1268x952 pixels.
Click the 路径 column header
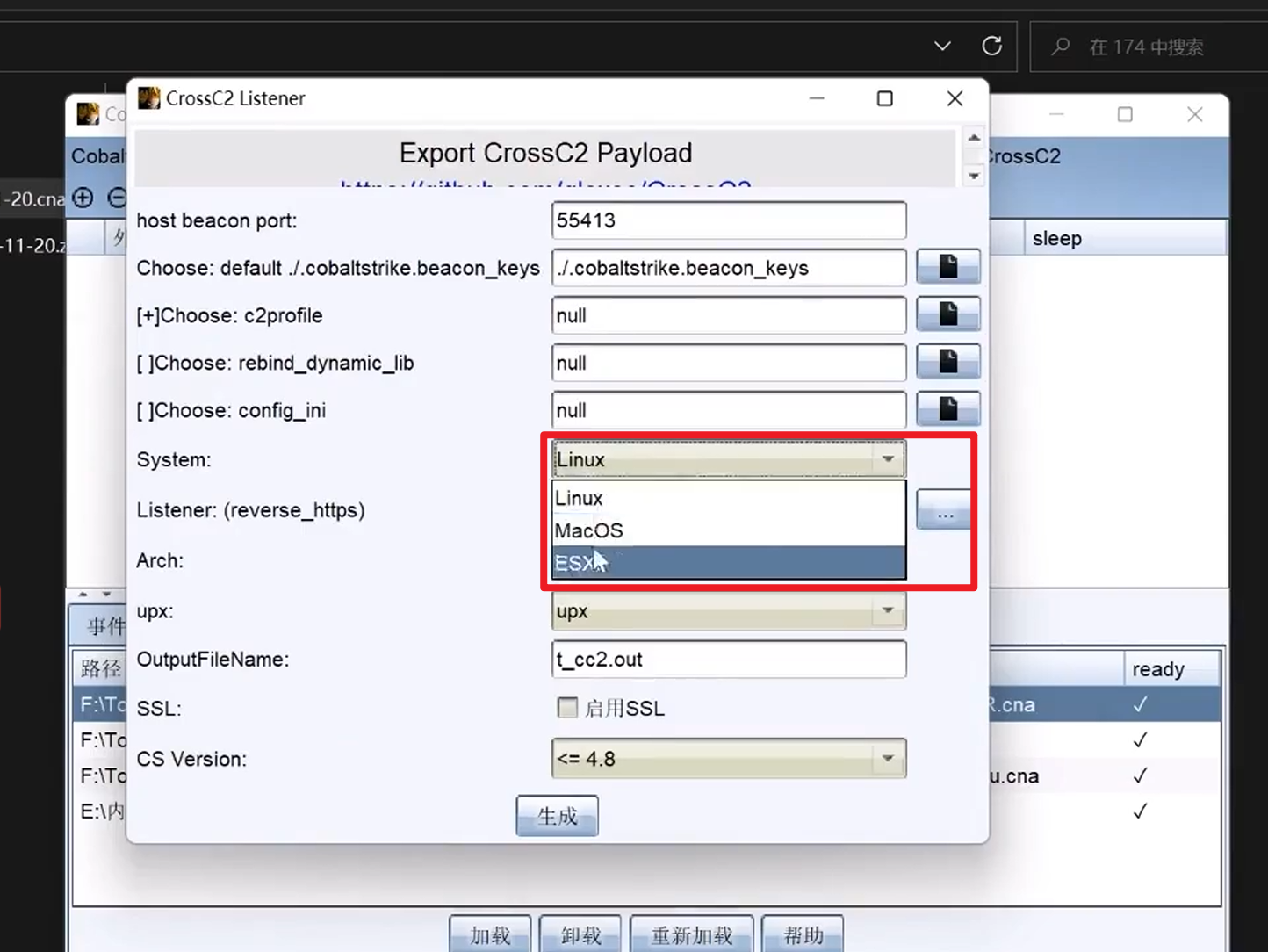100,668
